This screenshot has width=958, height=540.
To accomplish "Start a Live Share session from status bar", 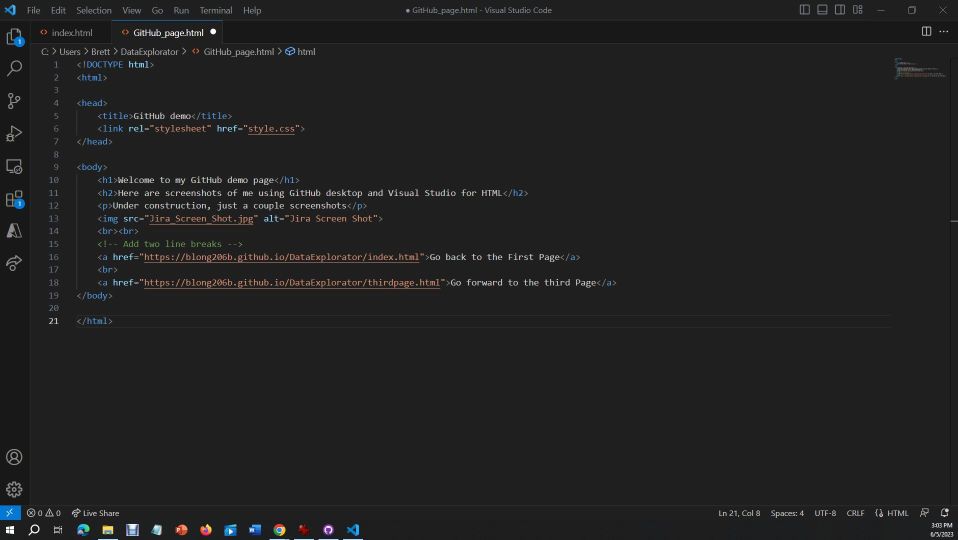I will (95, 513).
